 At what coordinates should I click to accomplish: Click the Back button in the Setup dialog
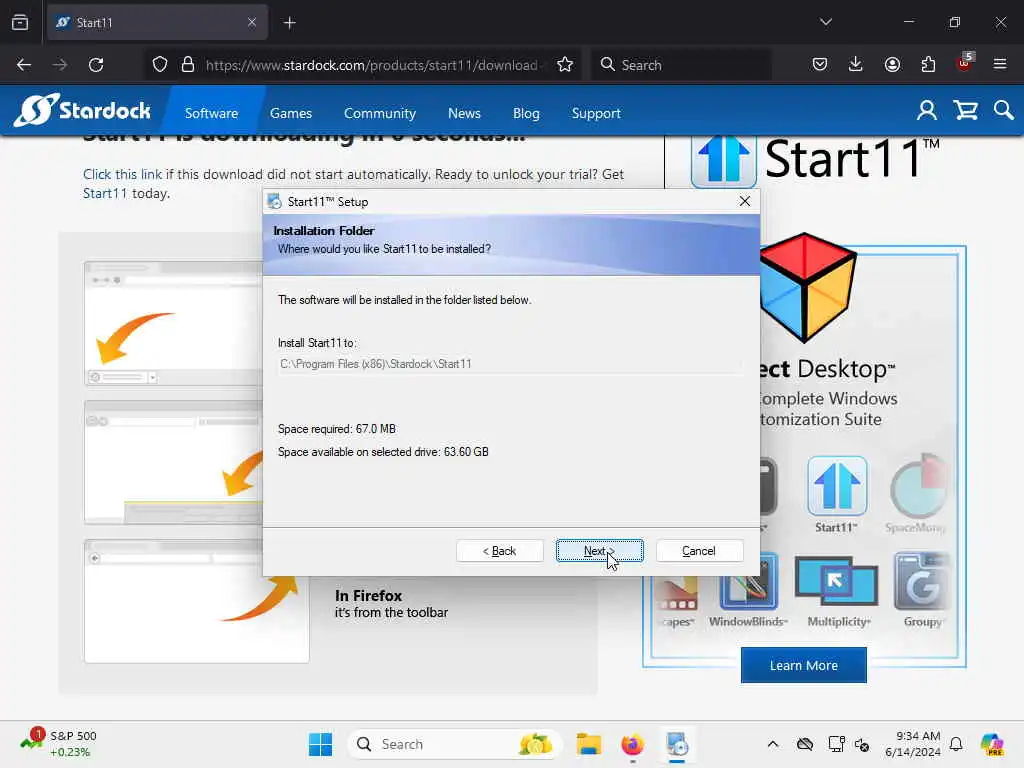point(500,551)
